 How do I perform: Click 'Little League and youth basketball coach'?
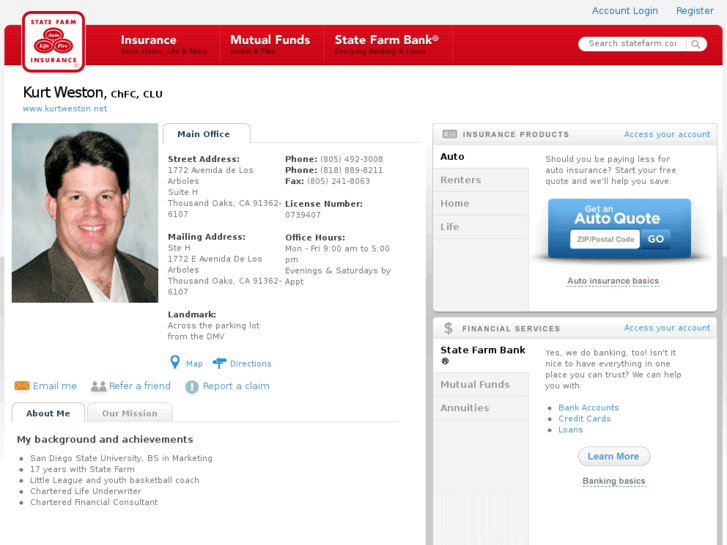pyautogui.click(x=115, y=480)
